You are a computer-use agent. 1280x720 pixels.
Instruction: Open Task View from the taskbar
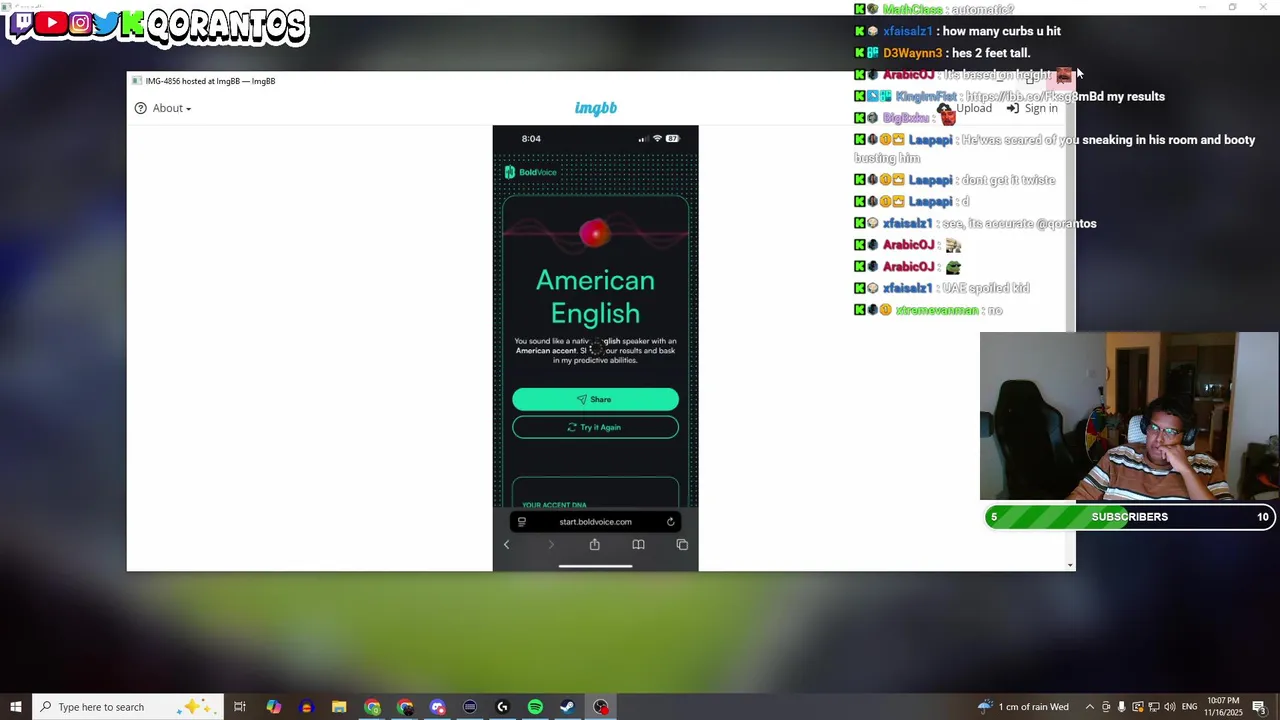pyautogui.click(x=240, y=707)
